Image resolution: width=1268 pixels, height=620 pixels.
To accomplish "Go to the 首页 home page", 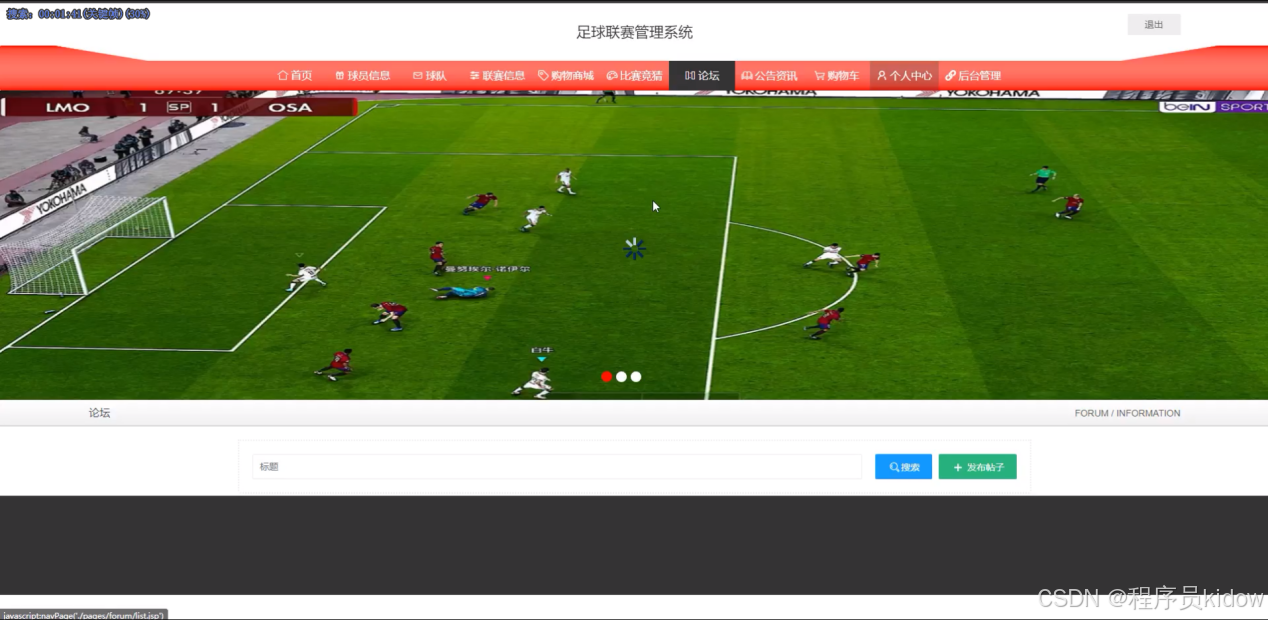I will pos(295,75).
